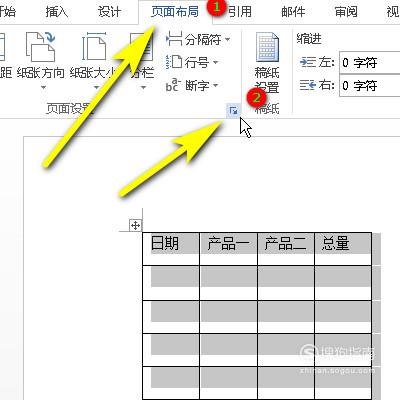Image resolution: width=400 pixels, height=400 pixels.
Task: Click the right indent 右 input field
Action: [x=370, y=86]
